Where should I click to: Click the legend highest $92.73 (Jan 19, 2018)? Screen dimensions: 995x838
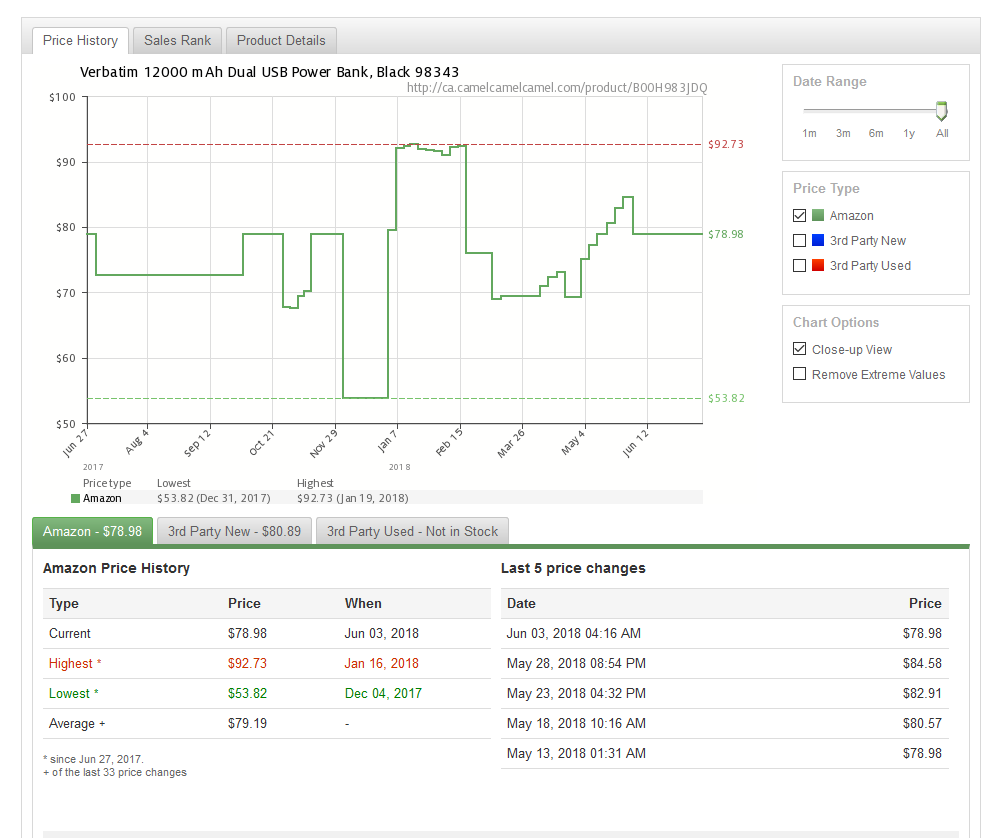pos(353,499)
